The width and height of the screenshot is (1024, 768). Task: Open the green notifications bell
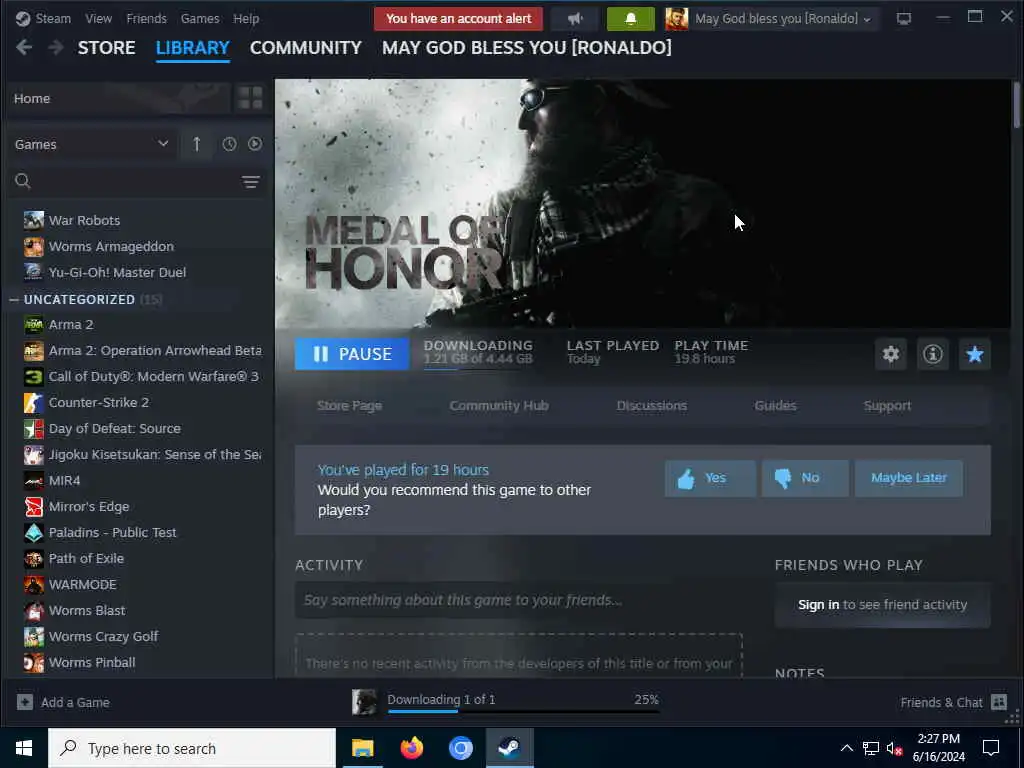pos(631,19)
